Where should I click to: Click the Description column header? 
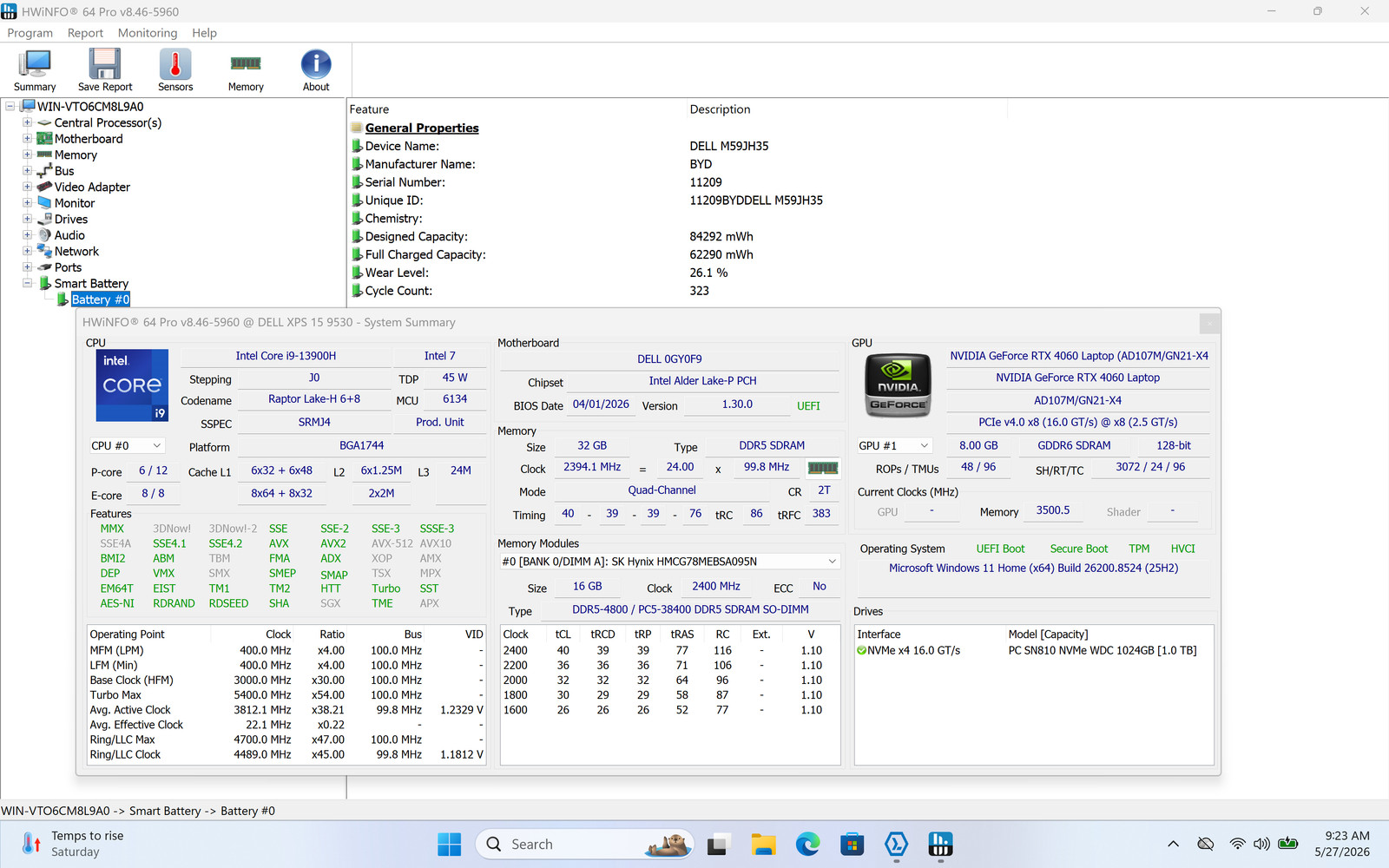[x=720, y=109]
